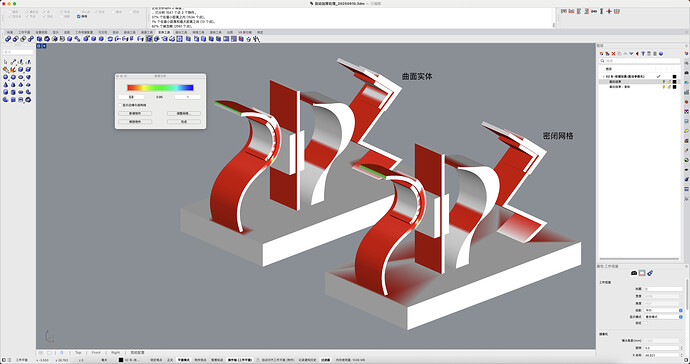
Task: Toggle the blue checked osnap checkbox
Action: (79, 16)
